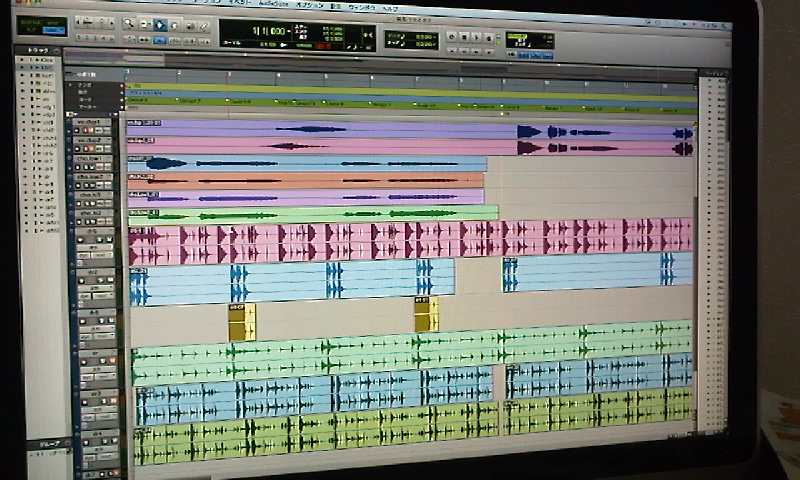Toggle Tab to Transients button under Trim tool

[144, 39]
